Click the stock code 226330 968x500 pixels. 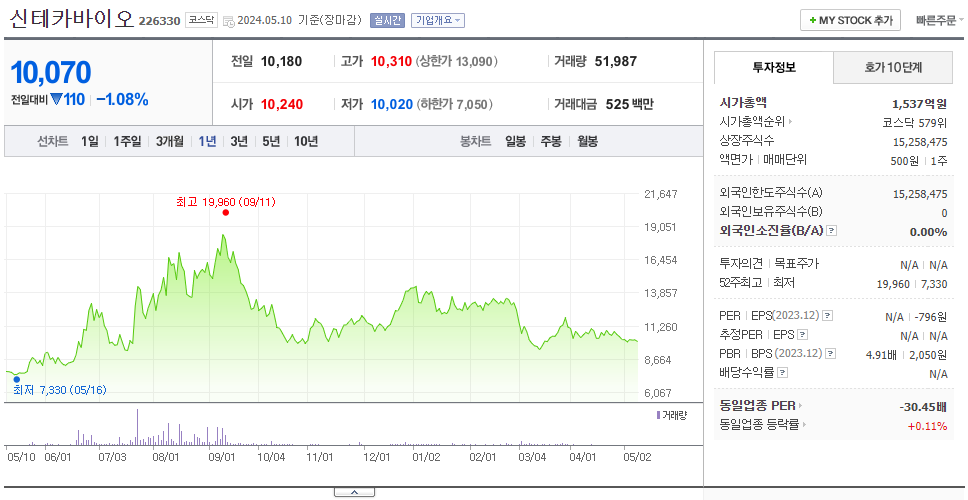point(159,22)
